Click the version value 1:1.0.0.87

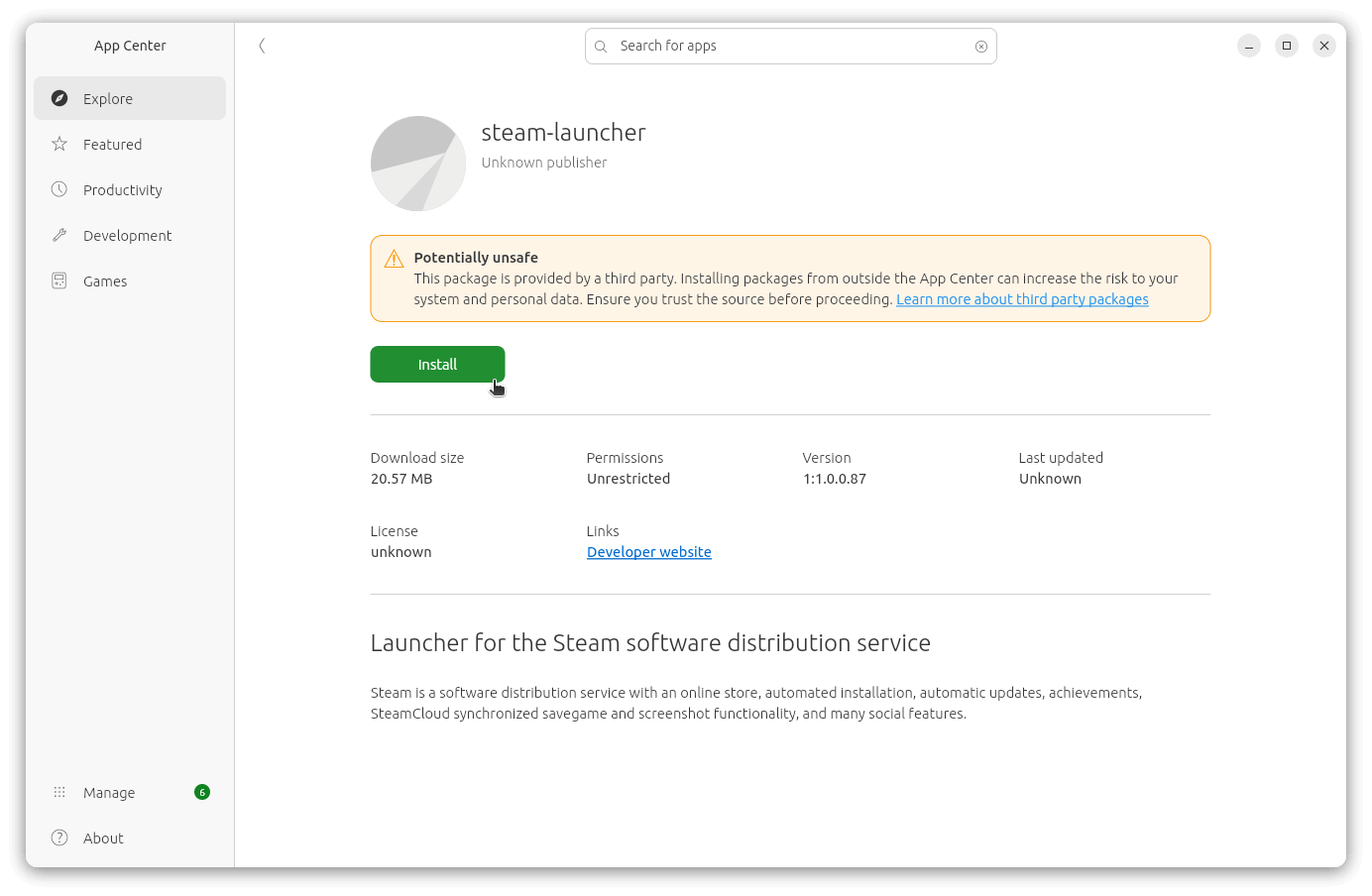coord(835,479)
